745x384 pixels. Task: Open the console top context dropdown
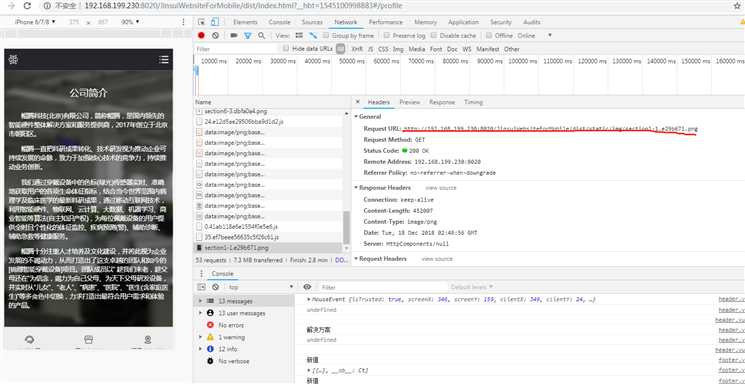(261, 287)
